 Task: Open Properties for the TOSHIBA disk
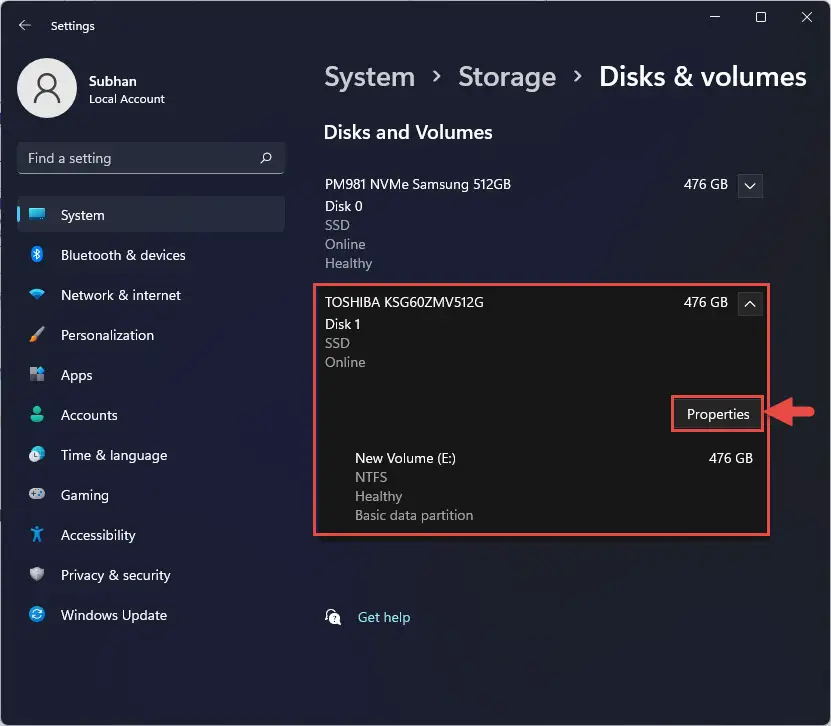[718, 414]
